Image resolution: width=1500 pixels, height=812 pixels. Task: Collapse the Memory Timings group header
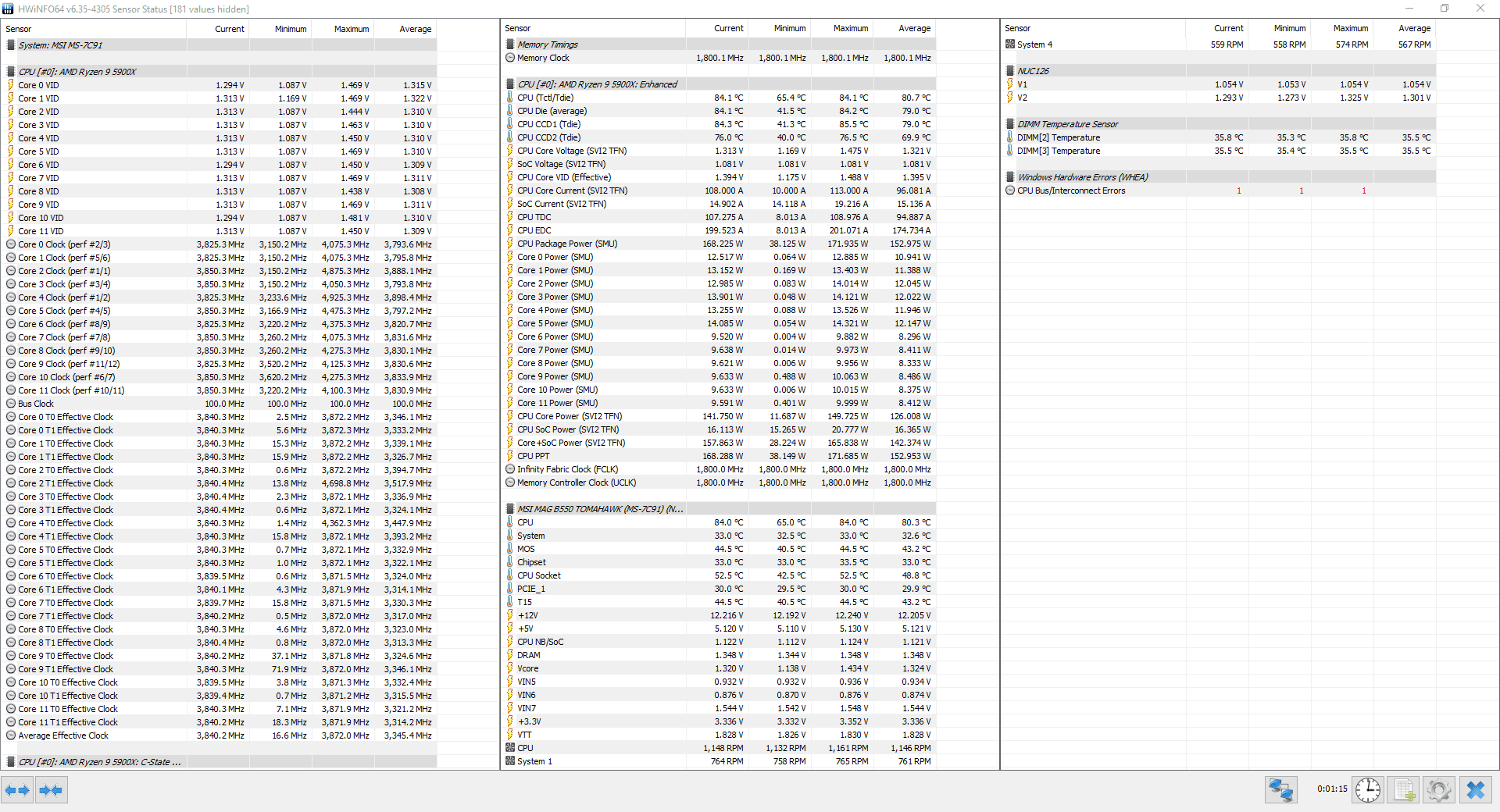coord(510,45)
